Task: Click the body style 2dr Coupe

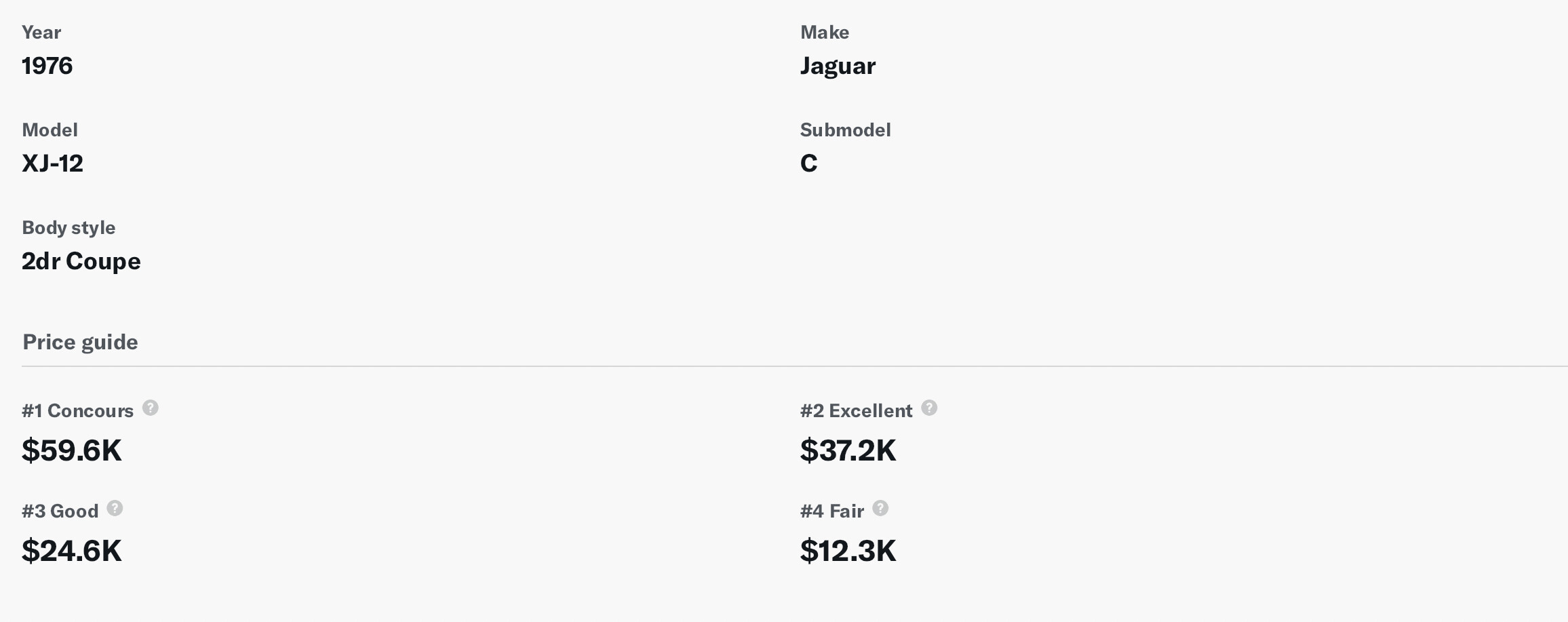Action: [81, 261]
